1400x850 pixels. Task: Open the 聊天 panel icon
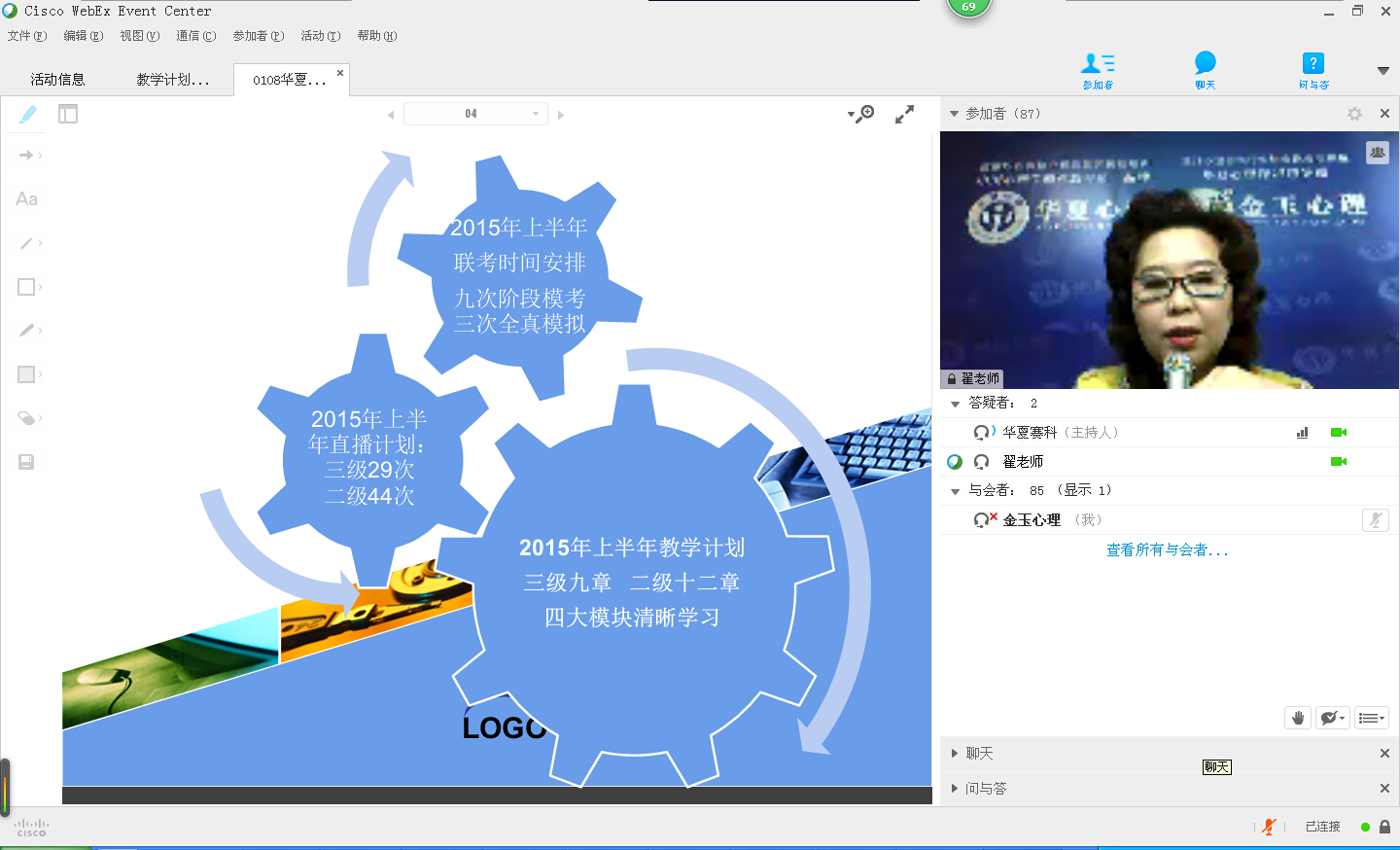coord(1206,70)
